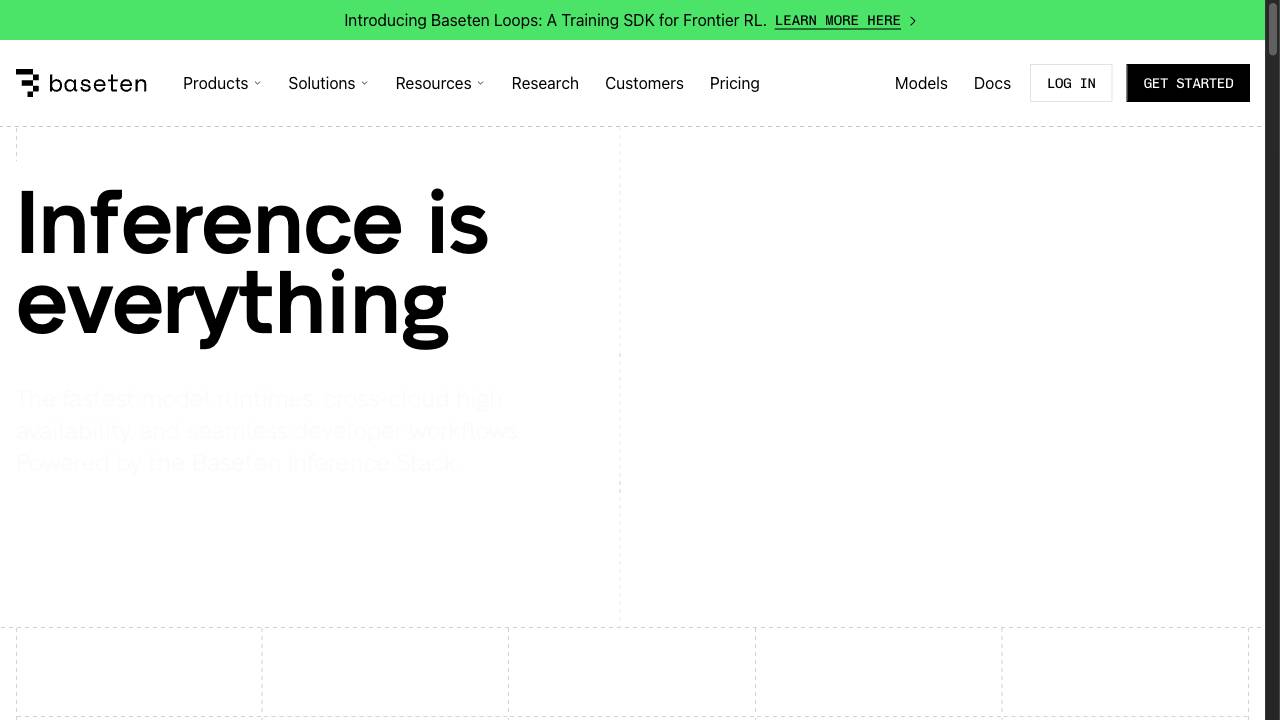
Task: Open the Customers nav item
Action: (x=644, y=83)
